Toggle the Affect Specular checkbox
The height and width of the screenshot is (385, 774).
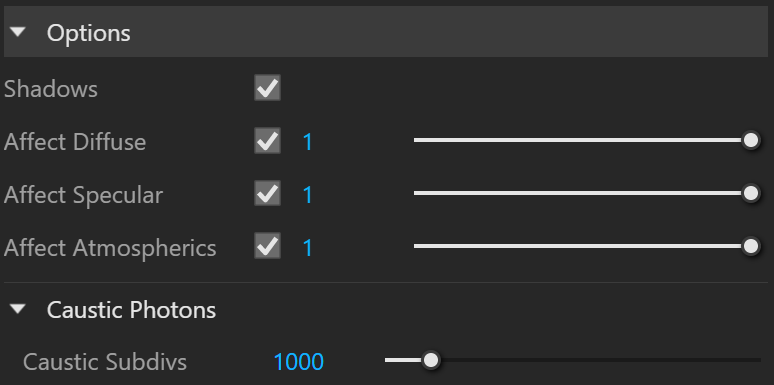[268, 193]
